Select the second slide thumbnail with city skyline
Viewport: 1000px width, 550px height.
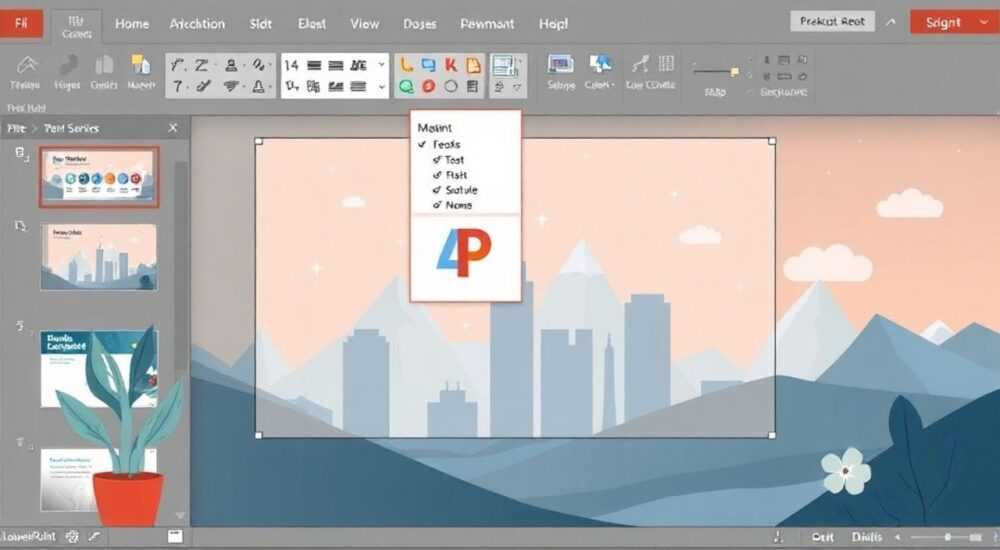pos(99,257)
